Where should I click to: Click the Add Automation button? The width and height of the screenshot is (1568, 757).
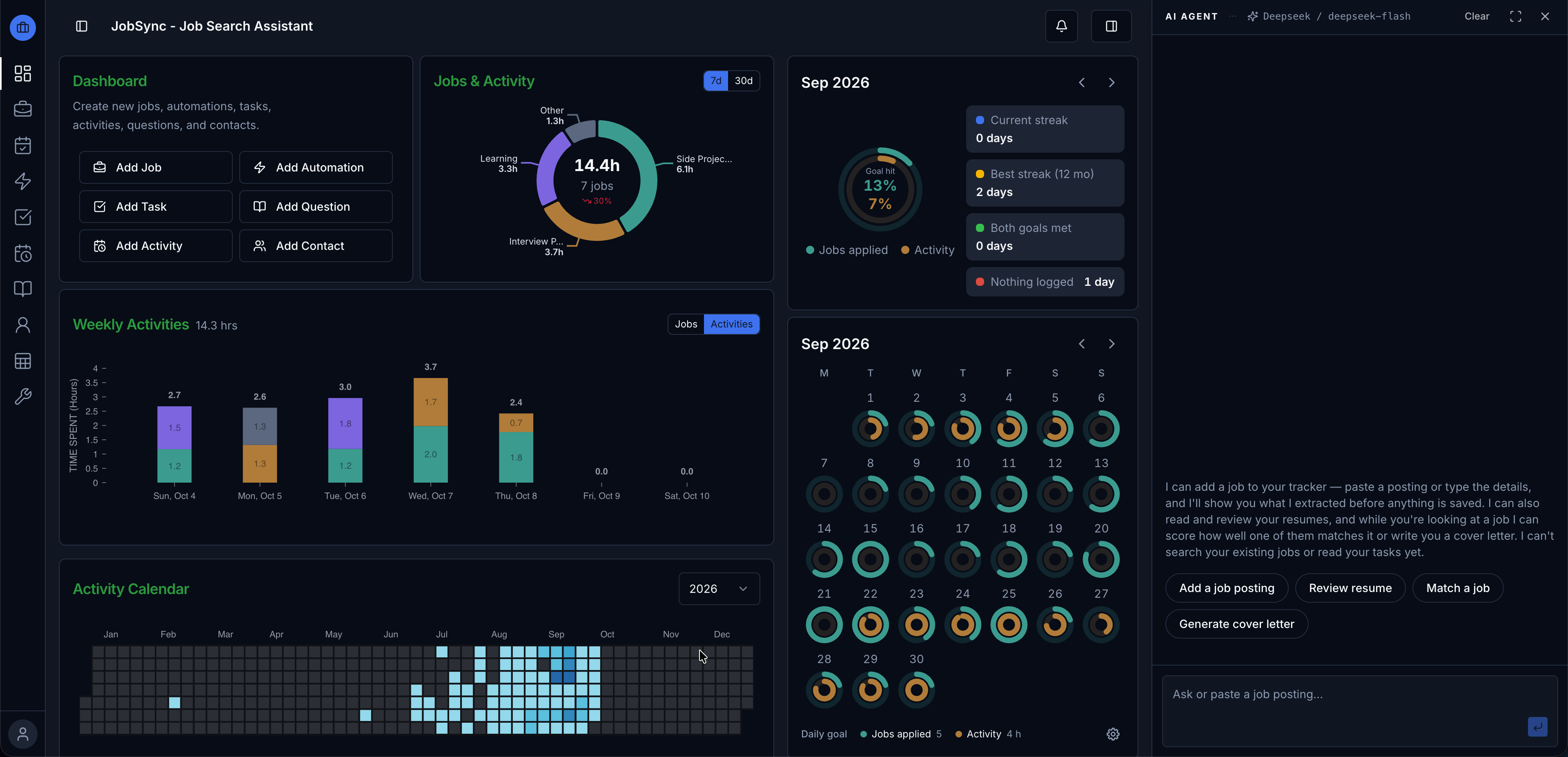pyautogui.click(x=315, y=167)
